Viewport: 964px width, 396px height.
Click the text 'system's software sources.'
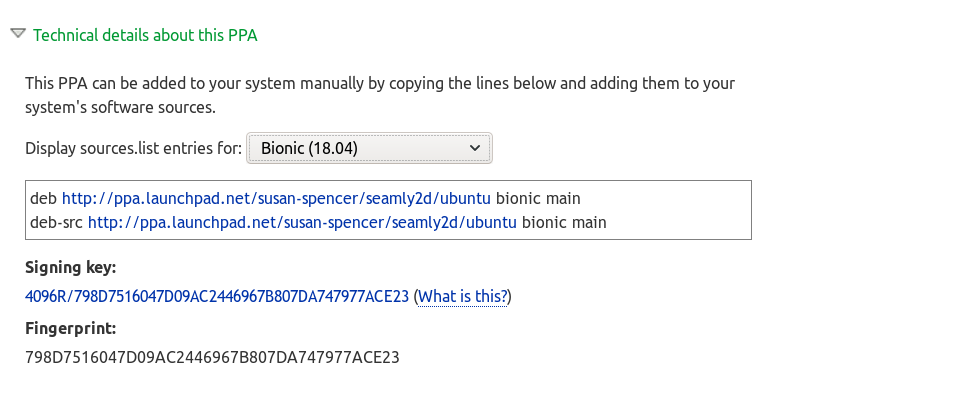[120, 108]
